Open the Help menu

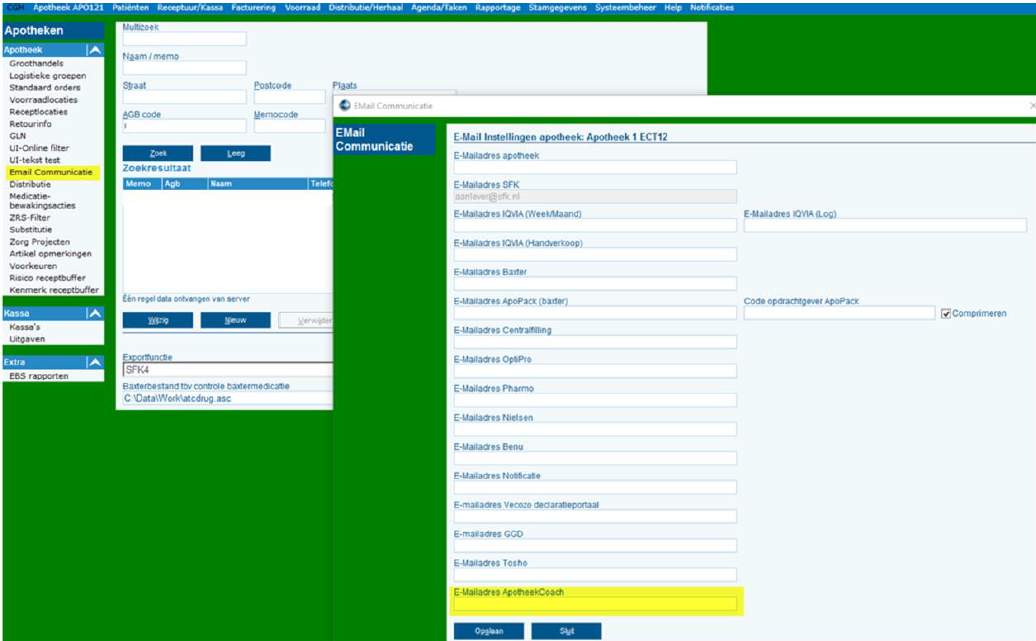pos(673,7)
